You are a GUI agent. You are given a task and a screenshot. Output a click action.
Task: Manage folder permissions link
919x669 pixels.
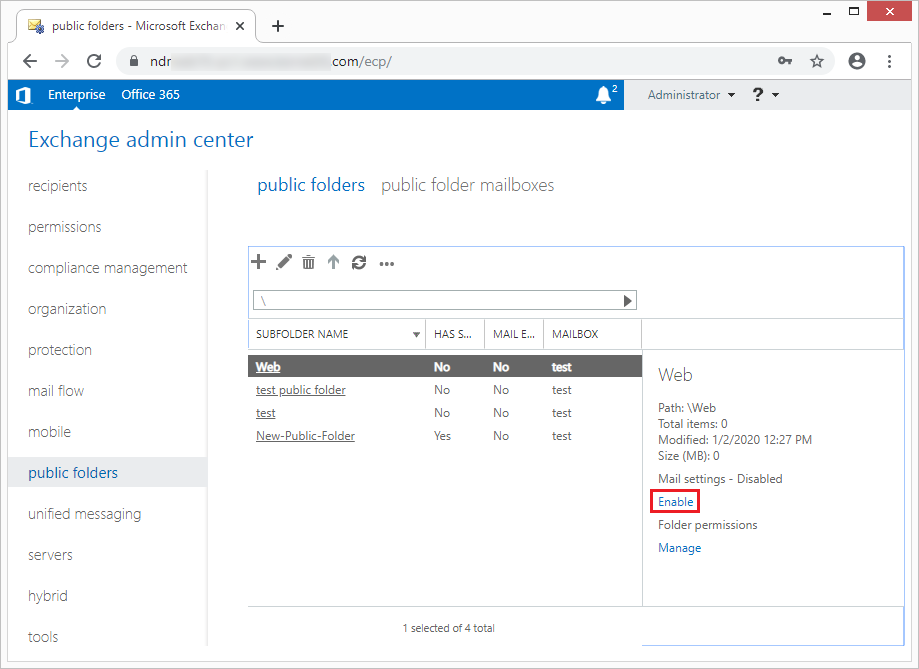click(680, 548)
